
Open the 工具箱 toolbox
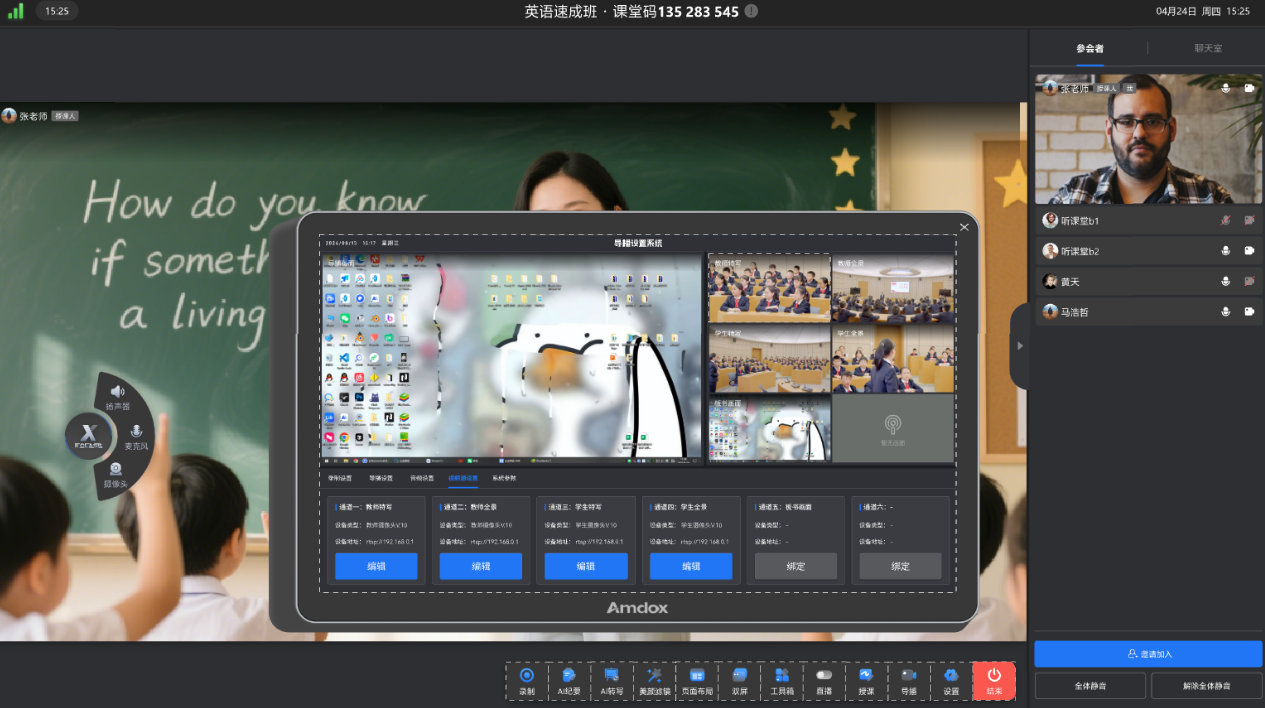click(782, 680)
